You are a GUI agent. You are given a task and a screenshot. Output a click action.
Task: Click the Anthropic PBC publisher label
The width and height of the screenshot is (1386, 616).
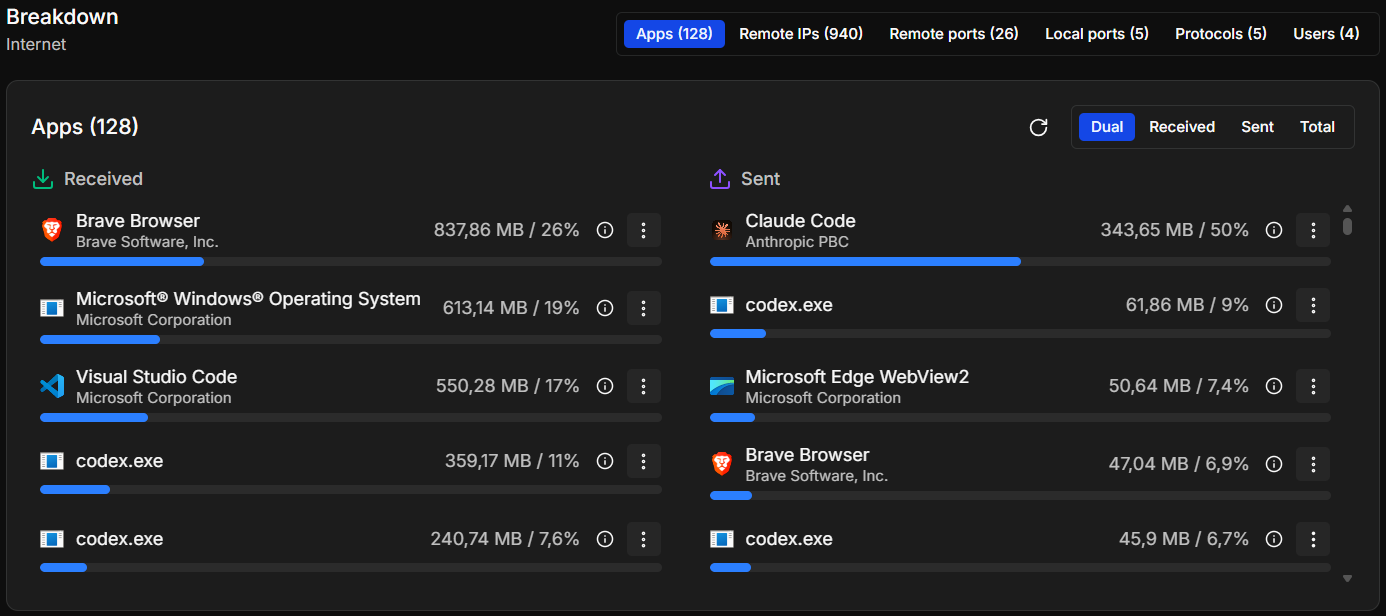(x=797, y=242)
